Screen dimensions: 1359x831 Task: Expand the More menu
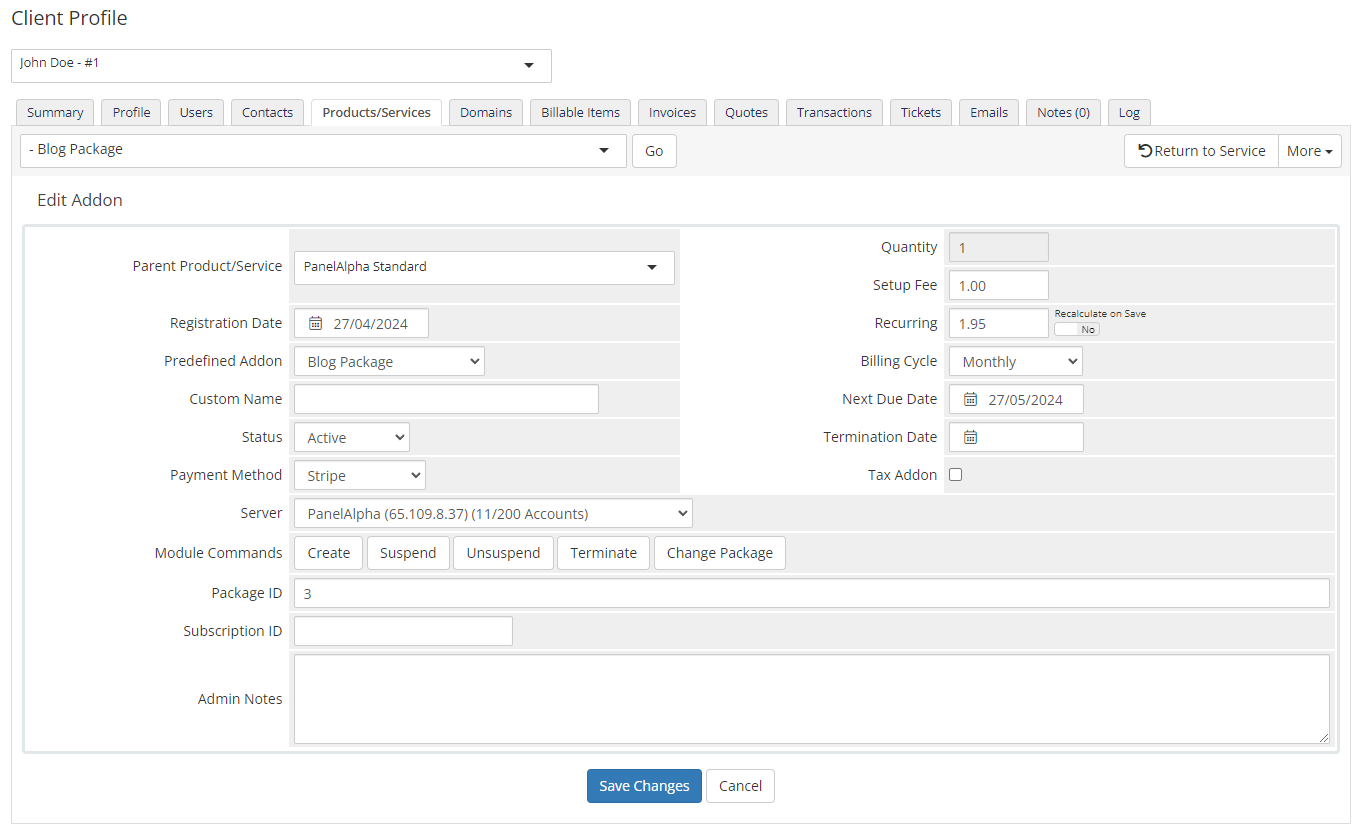[1309, 150]
